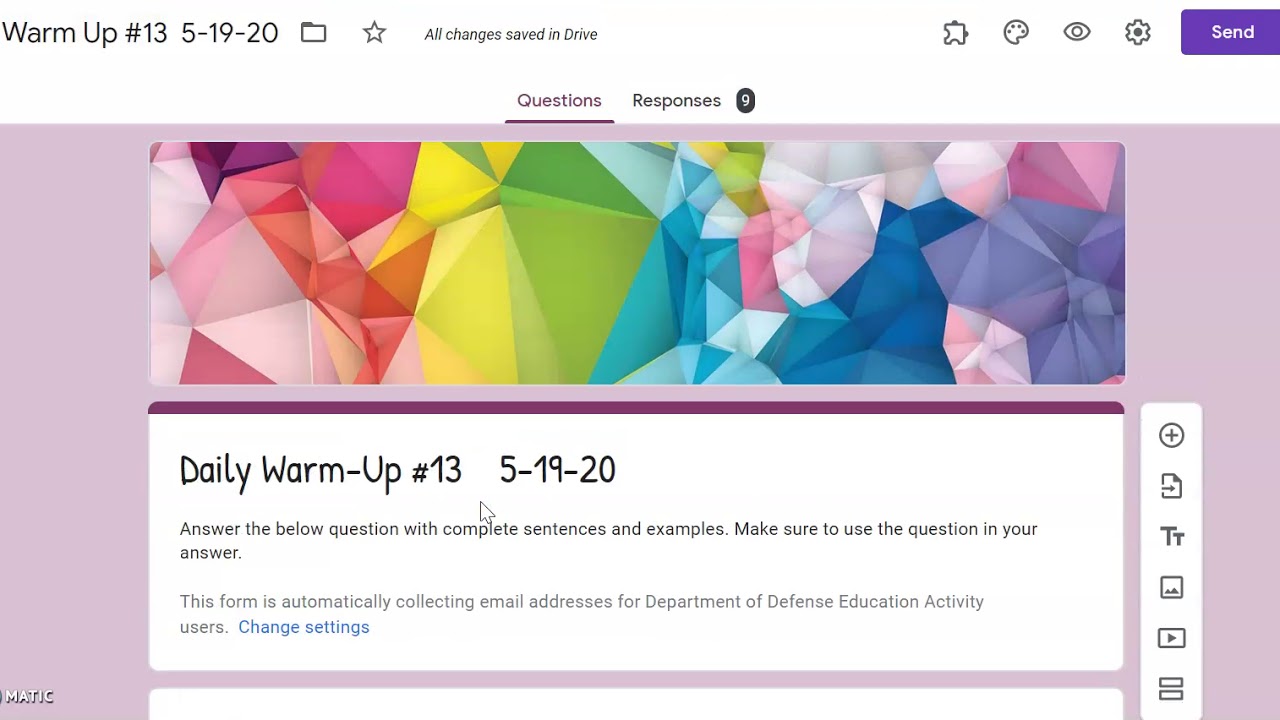Open the Add-ons puzzle icon
The image size is (1280, 720).
(x=955, y=33)
